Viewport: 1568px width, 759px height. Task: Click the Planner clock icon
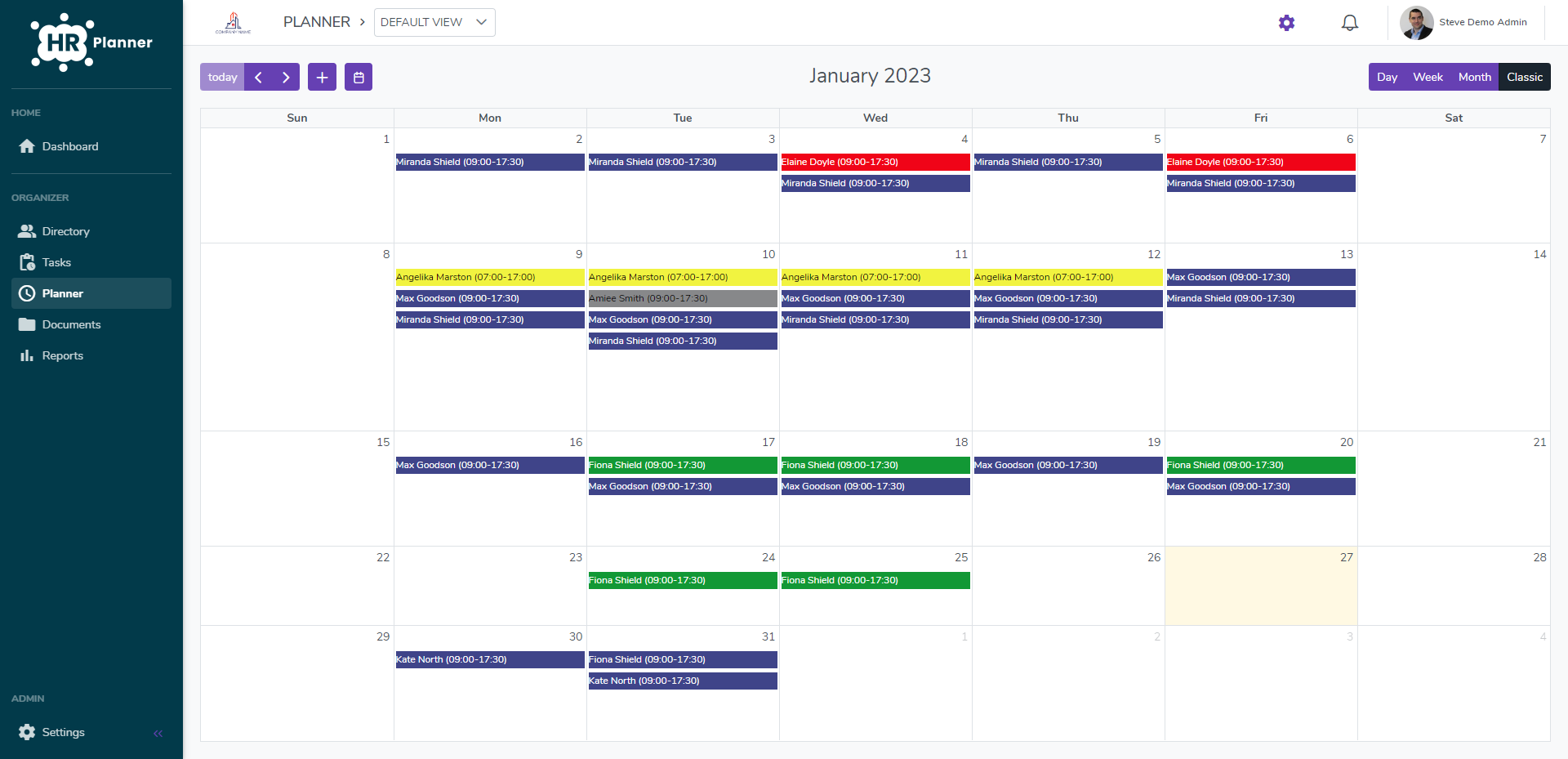(x=27, y=293)
